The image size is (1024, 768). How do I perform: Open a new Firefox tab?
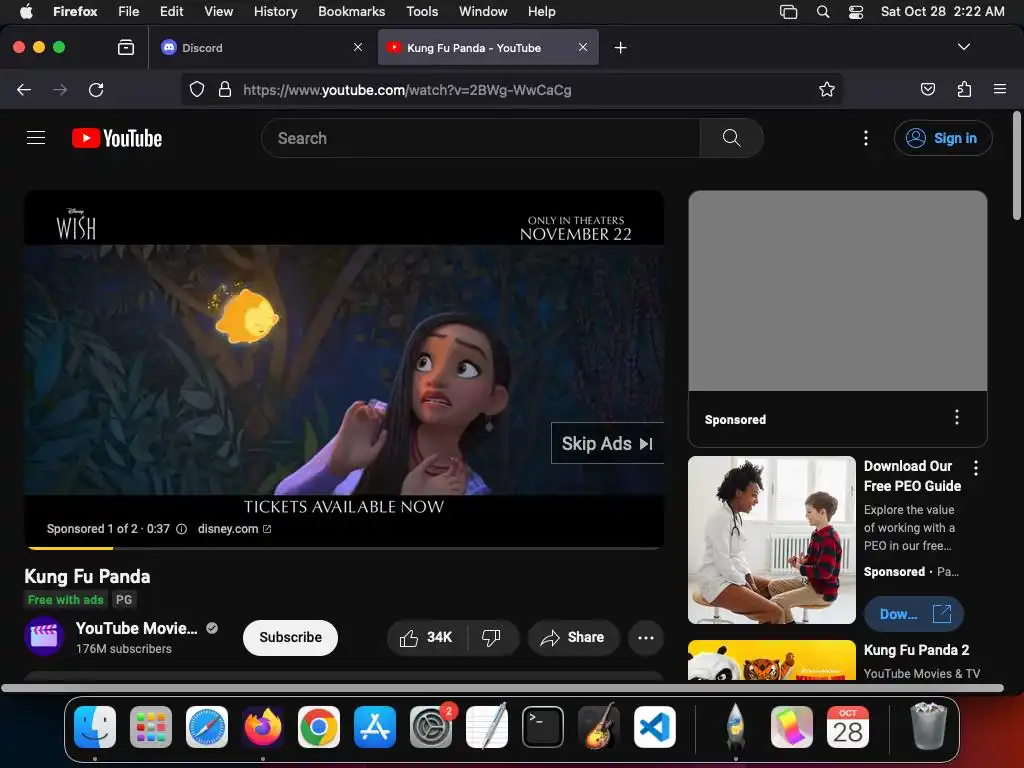pos(620,48)
